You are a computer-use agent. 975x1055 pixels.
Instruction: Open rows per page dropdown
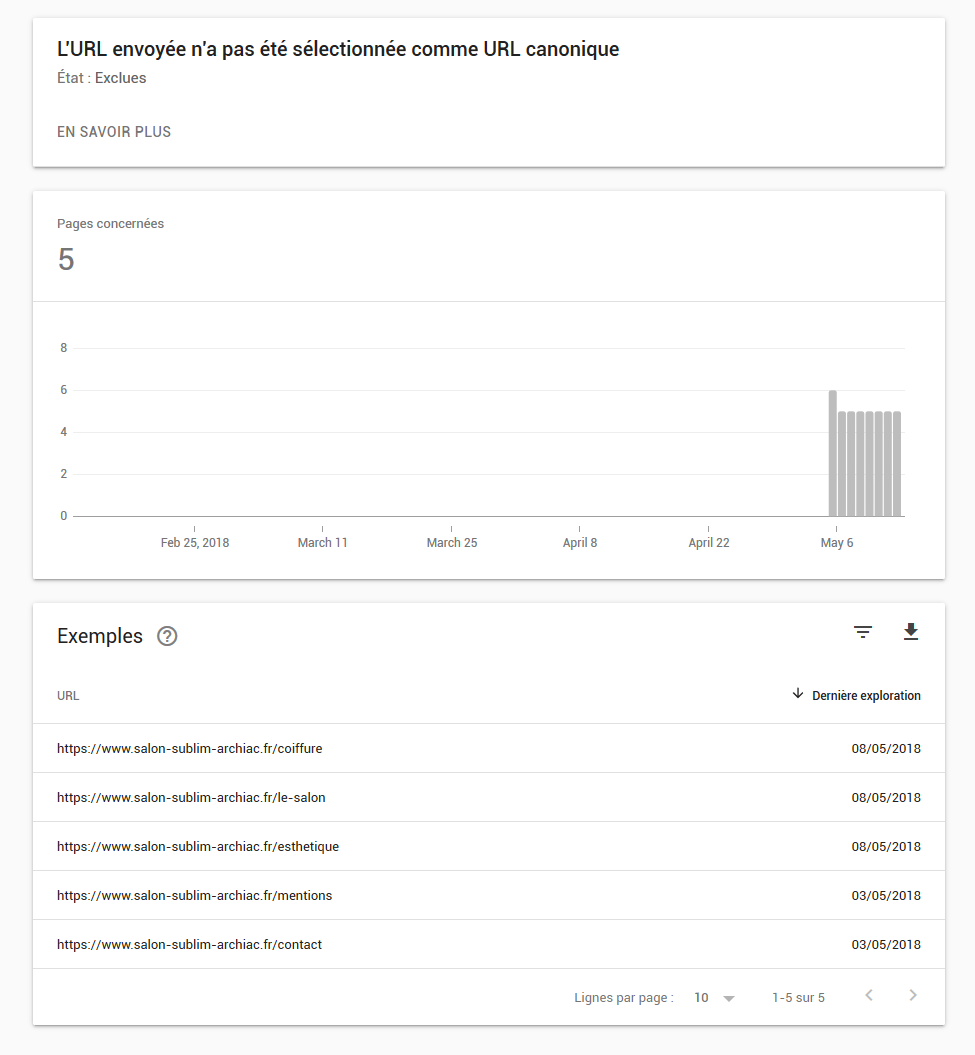click(714, 998)
